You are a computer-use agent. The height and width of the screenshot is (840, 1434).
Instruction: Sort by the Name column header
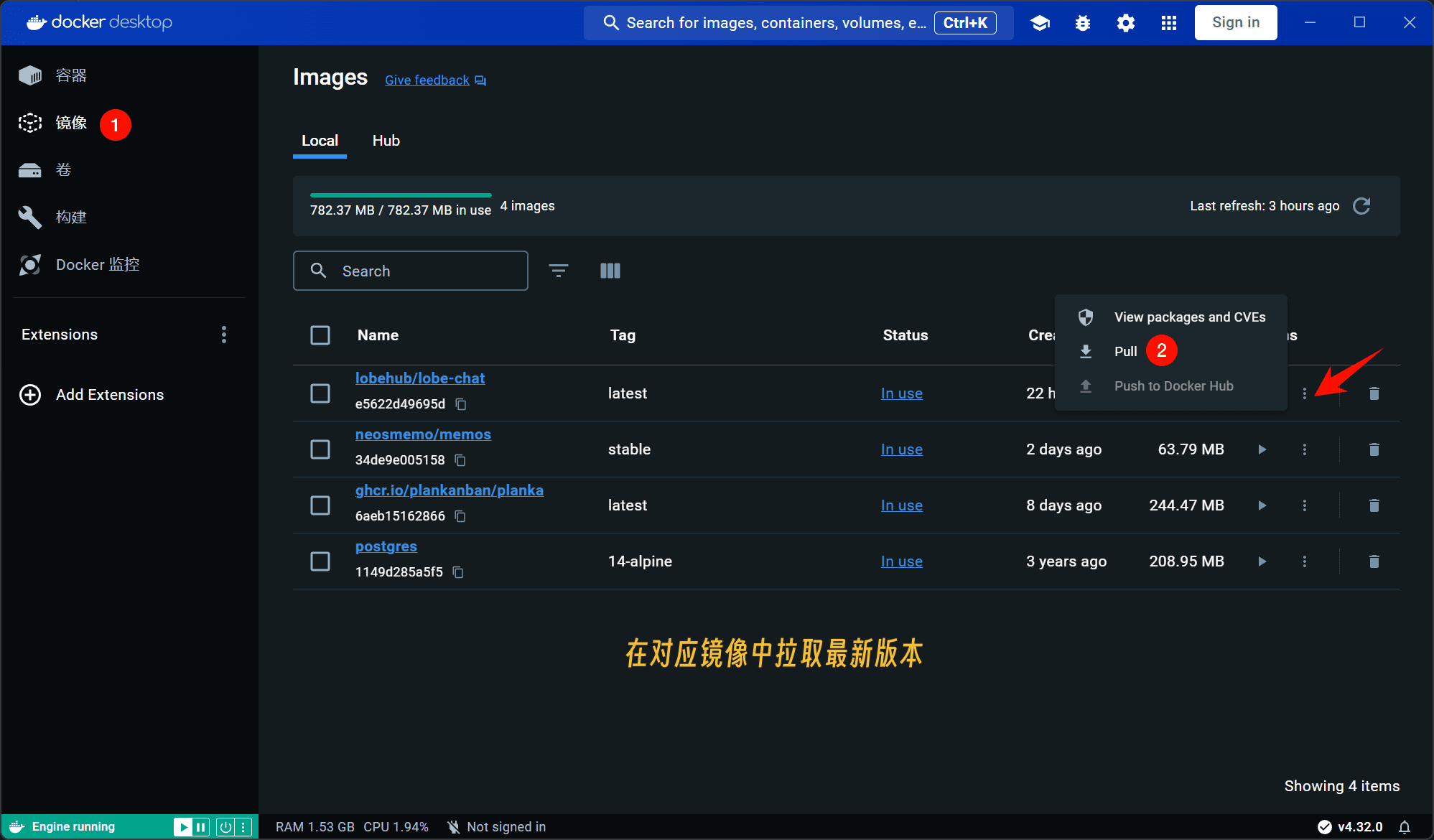378,335
